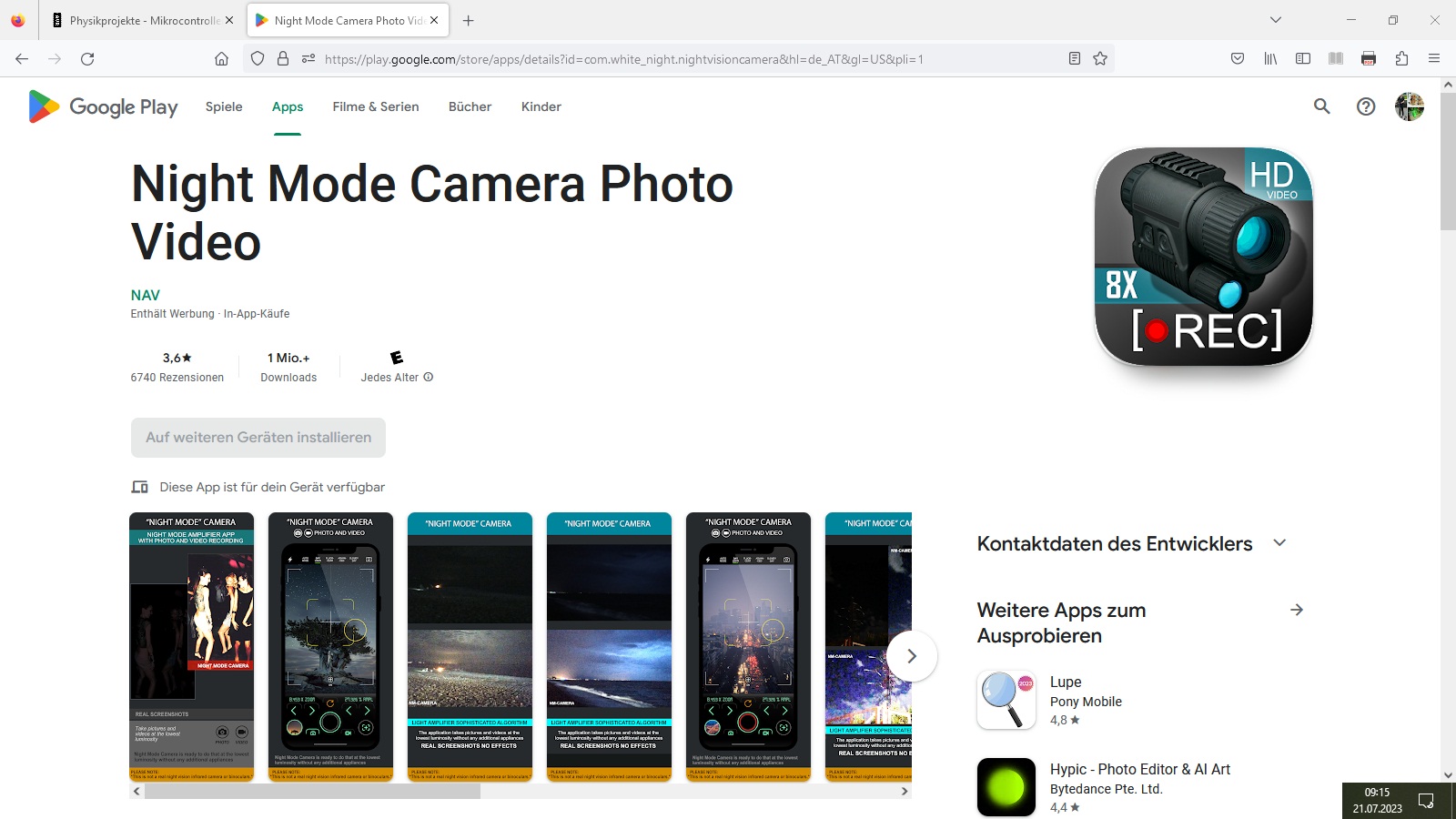Open fifth screenshot showing city street

tap(748, 646)
